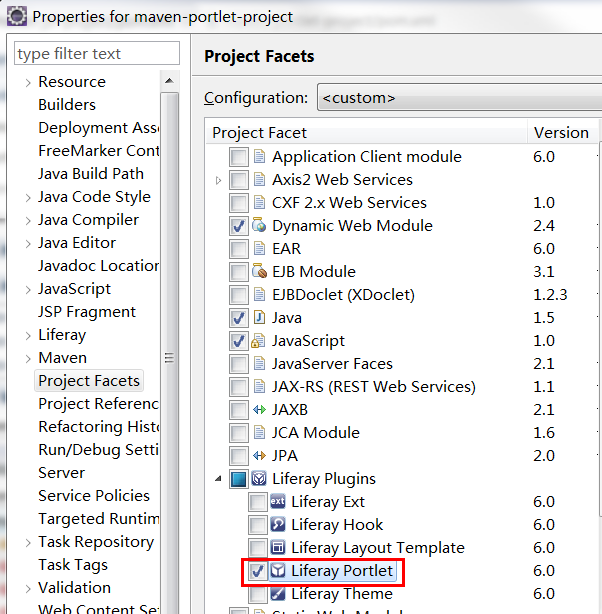Image resolution: width=602 pixels, height=614 pixels.
Task: Click the Liferay Portlet facet icon
Action: tap(279, 571)
